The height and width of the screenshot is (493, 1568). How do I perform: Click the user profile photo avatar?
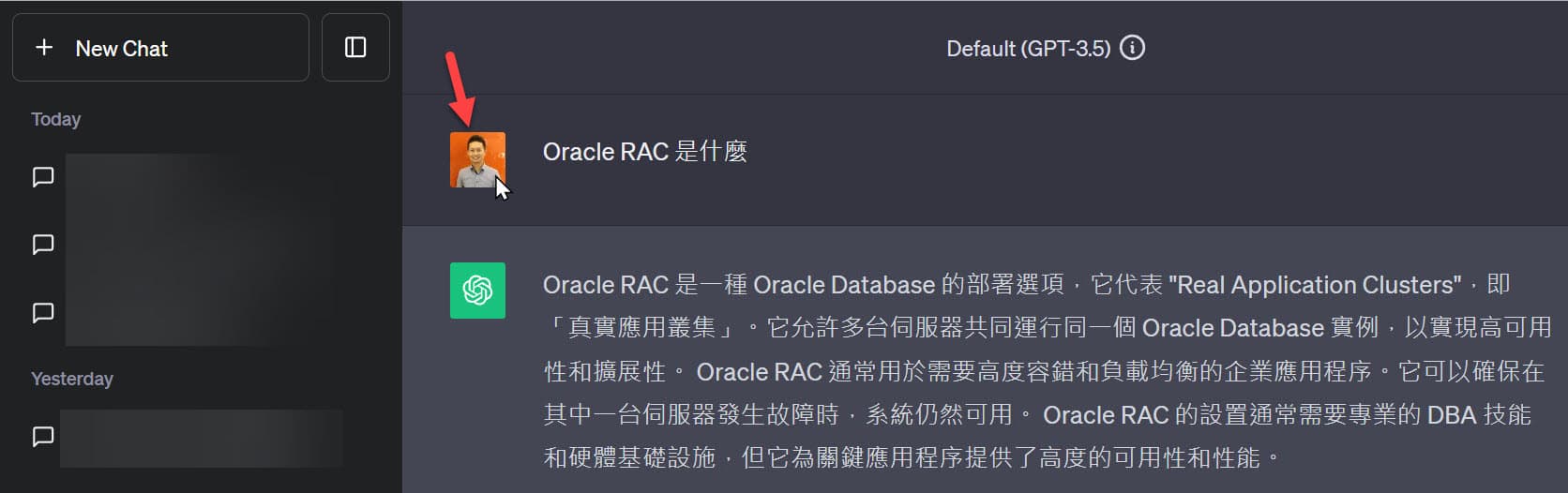click(x=477, y=159)
